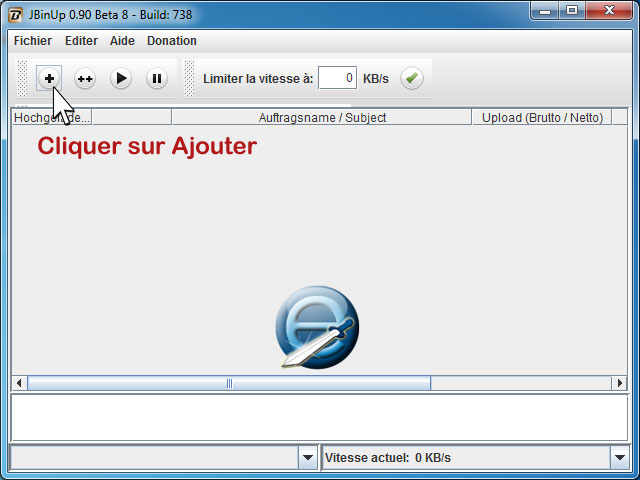This screenshot has width=640, height=480.
Task: Click the empty log text area
Action: [x=320, y=418]
